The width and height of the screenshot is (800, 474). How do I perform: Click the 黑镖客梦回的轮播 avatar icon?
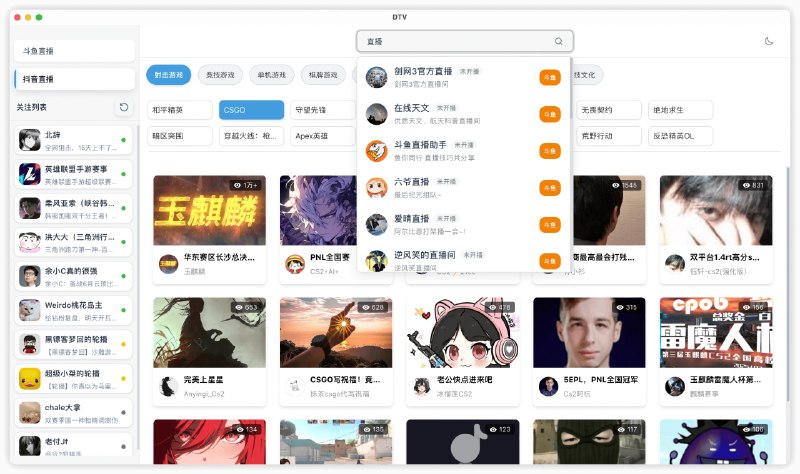tap(30, 344)
